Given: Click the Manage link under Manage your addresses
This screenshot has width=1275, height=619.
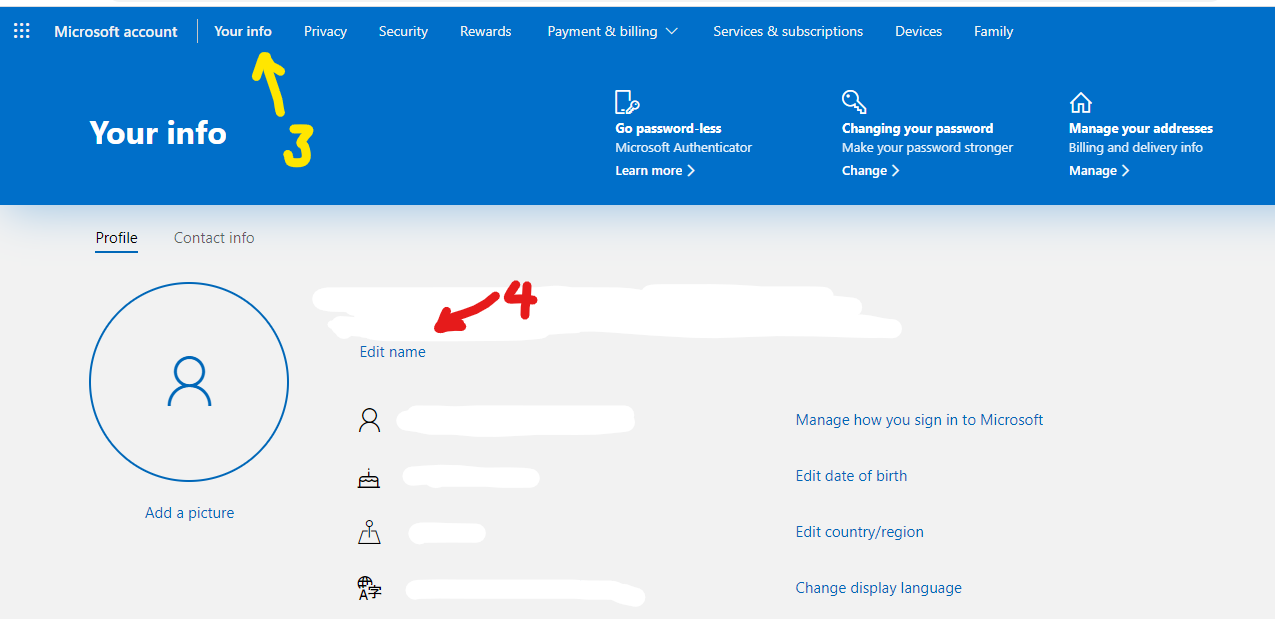Looking at the screenshot, I should point(1099,171).
